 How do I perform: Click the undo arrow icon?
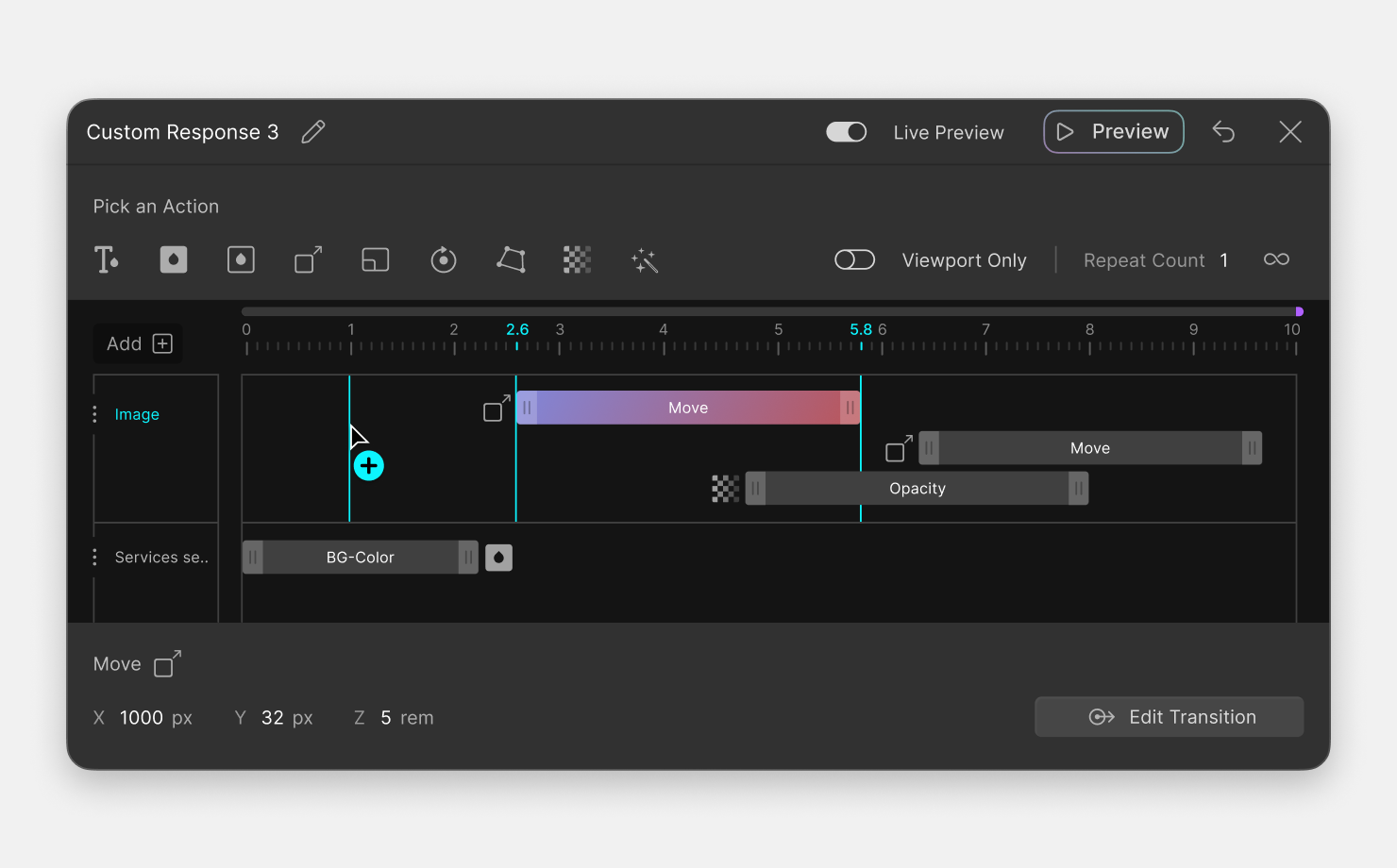pyautogui.click(x=1223, y=132)
